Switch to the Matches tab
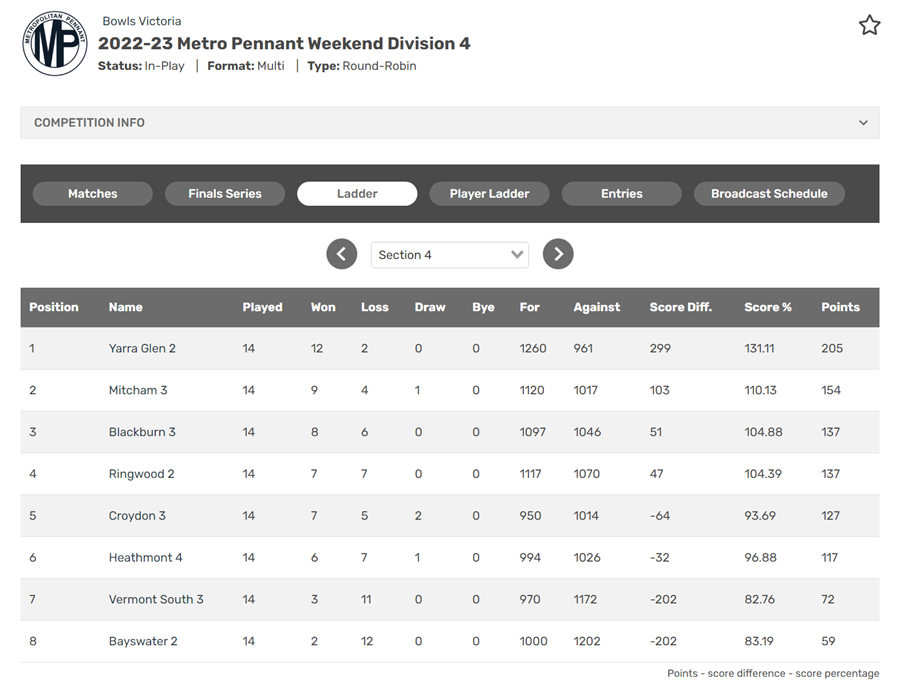Viewport: 915px width, 698px height. click(93, 194)
